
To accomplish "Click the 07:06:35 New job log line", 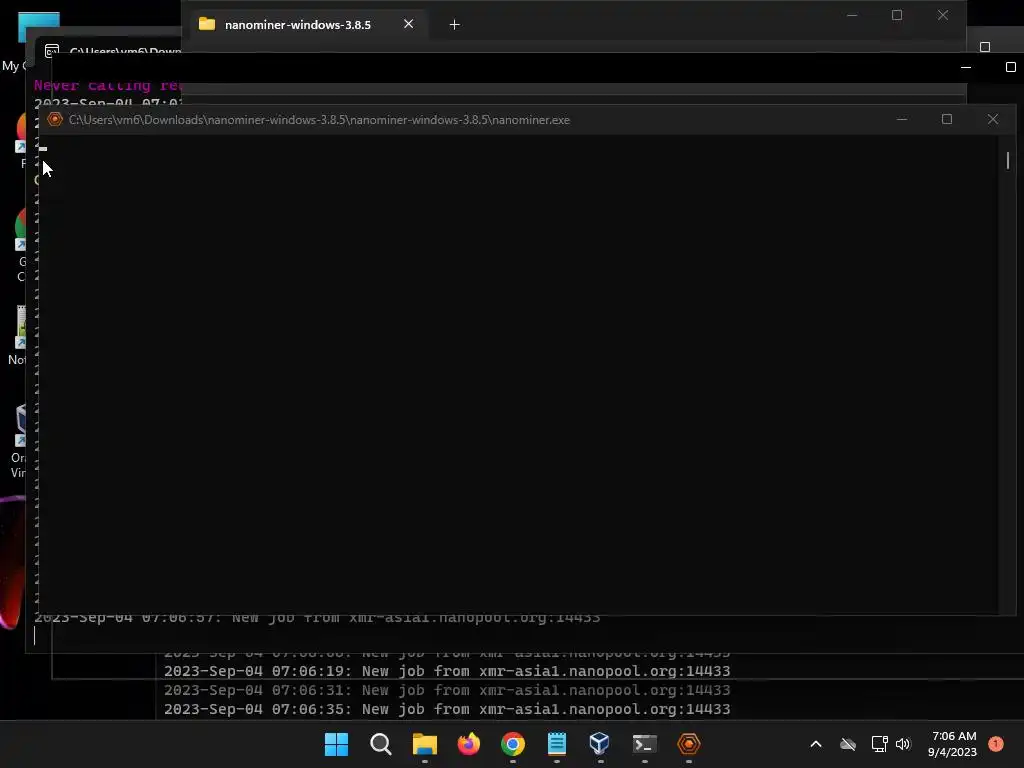I will [x=447, y=709].
